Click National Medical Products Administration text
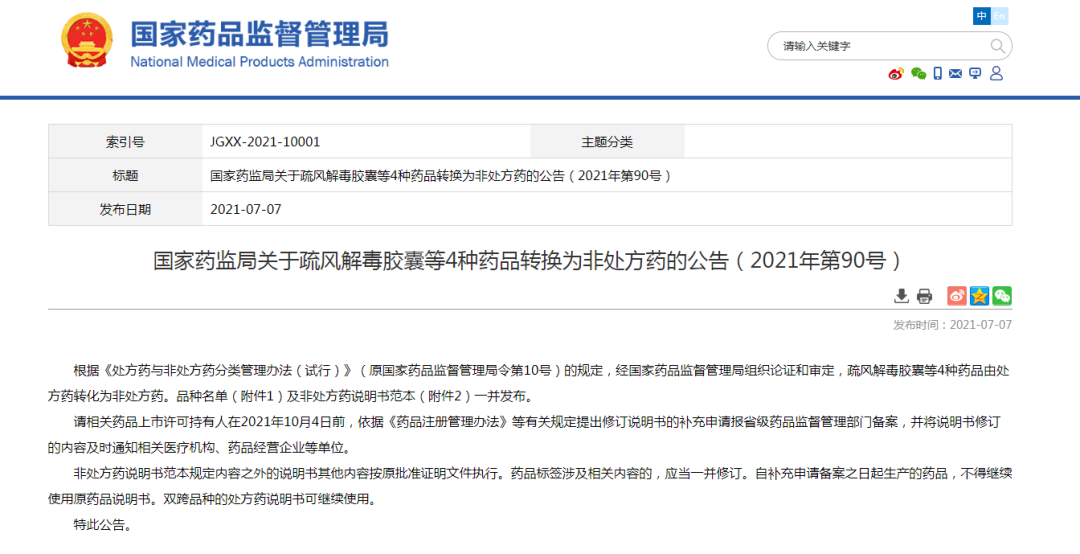1080x554 pixels. [x=260, y=62]
